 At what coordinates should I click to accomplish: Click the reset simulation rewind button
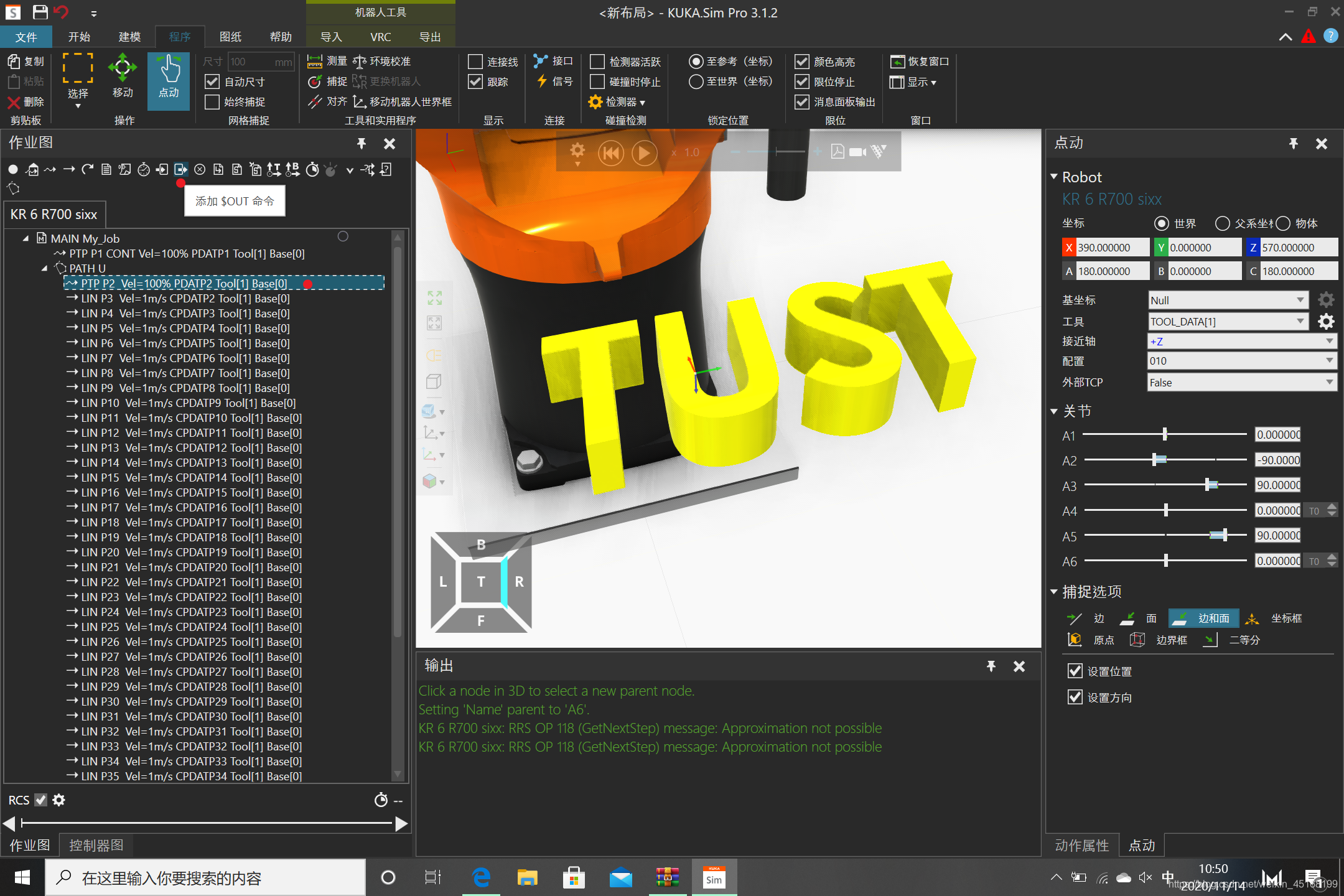[x=610, y=152]
